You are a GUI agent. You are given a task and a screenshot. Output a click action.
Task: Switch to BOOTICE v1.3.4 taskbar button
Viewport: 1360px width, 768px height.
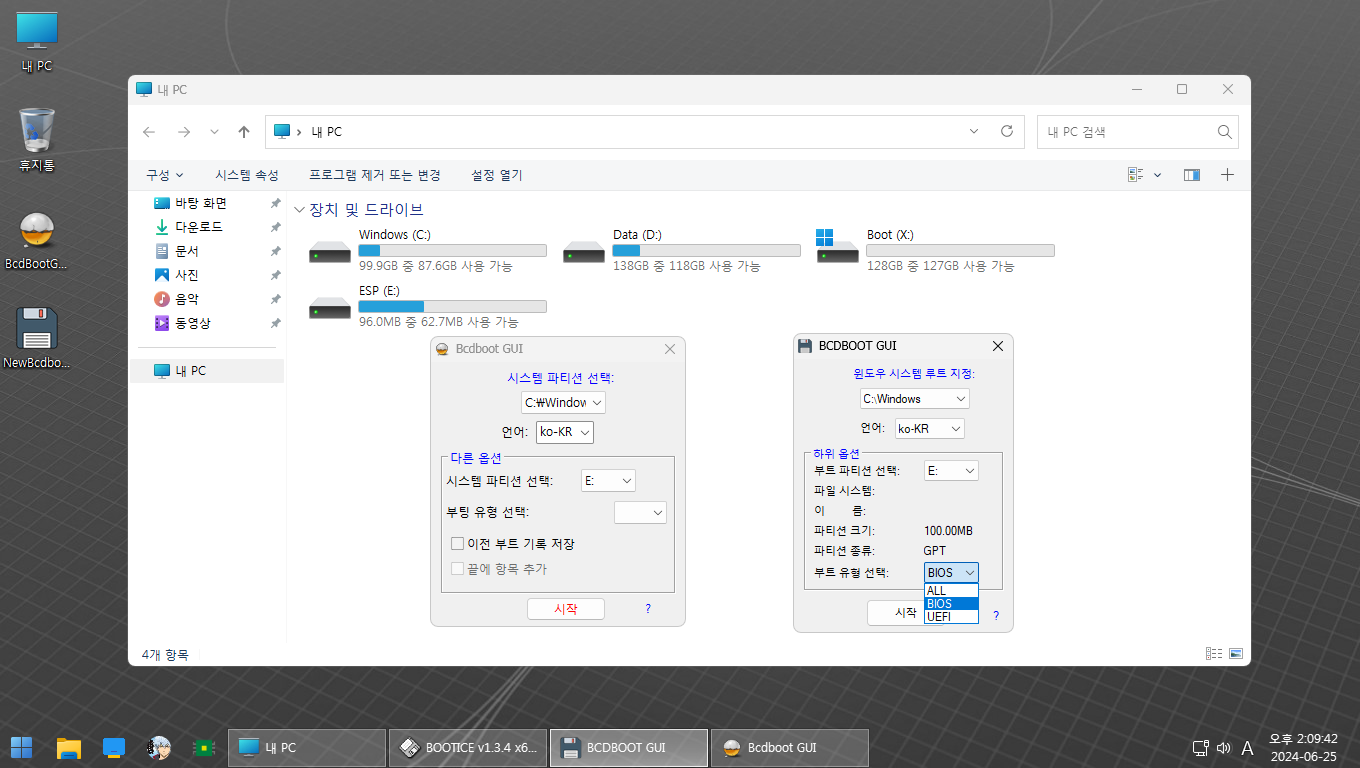pos(468,748)
